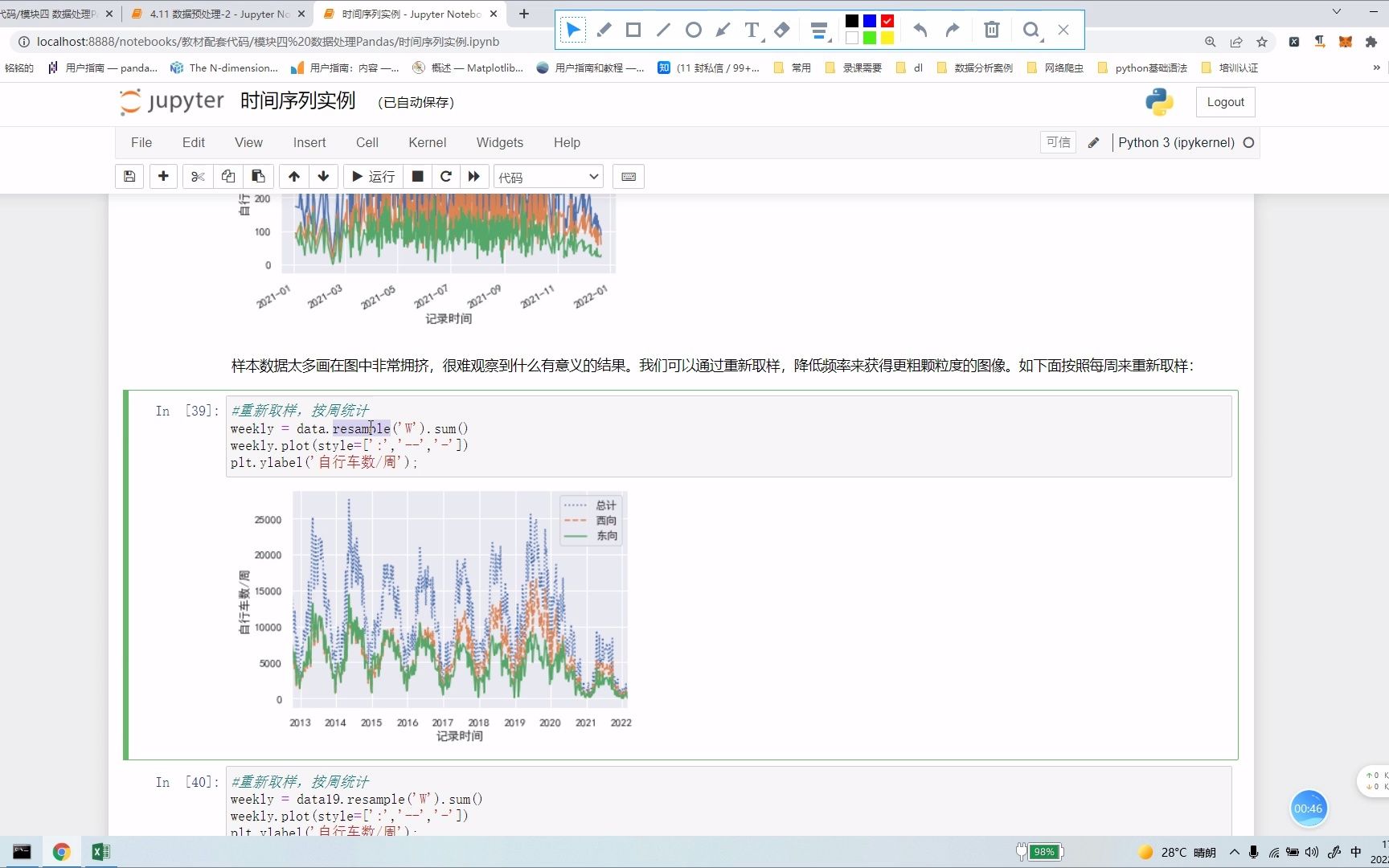Screen dimensions: 1389x868
Task: Open a new browser tab
Action: coord(524,14)
